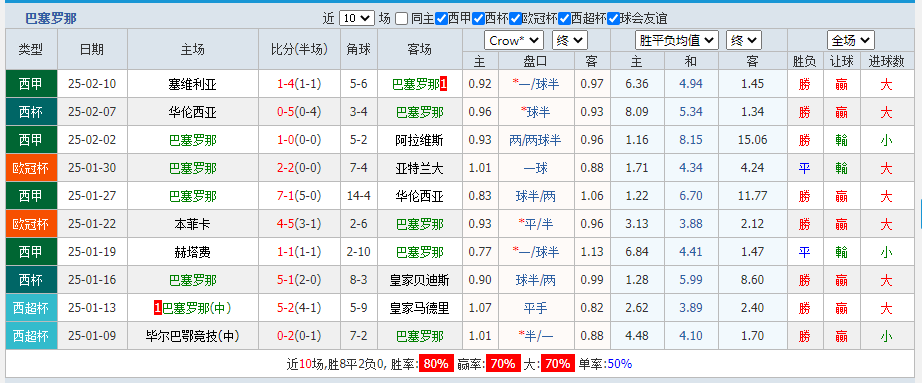Click the 西超杯 league tag on 25-01-13

[x=32, y=308]
